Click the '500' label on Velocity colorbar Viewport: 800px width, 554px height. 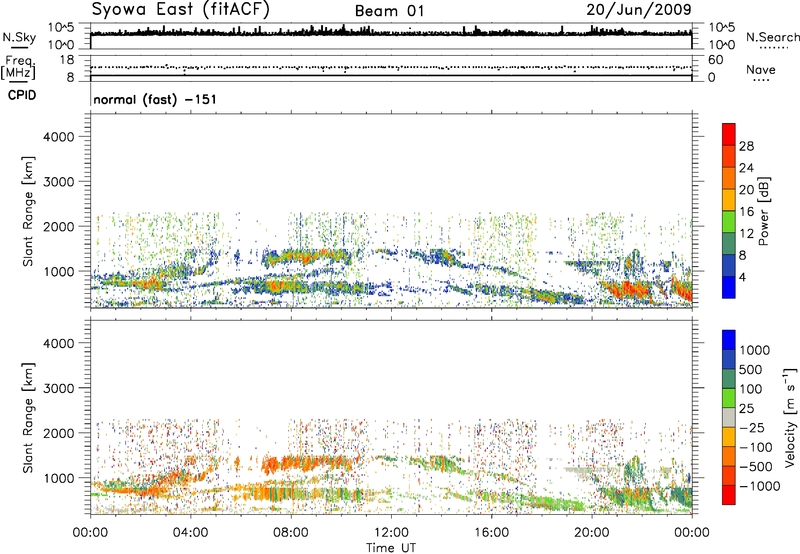point(750,370)
